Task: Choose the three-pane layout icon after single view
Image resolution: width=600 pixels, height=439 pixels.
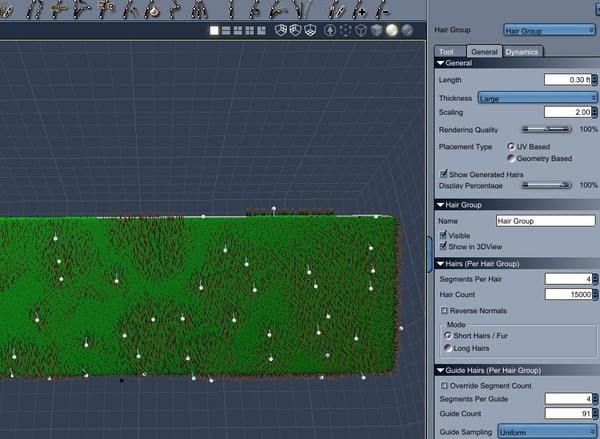Action: [x=238, y=31]
